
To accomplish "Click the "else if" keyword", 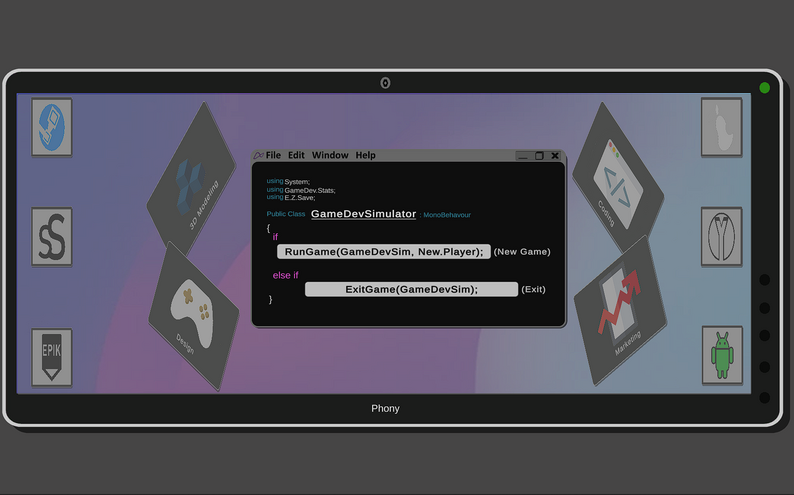I will (x=286, y=275).
